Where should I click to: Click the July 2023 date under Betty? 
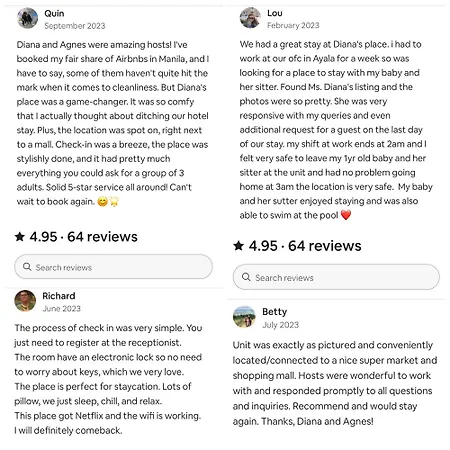point(280,325)
